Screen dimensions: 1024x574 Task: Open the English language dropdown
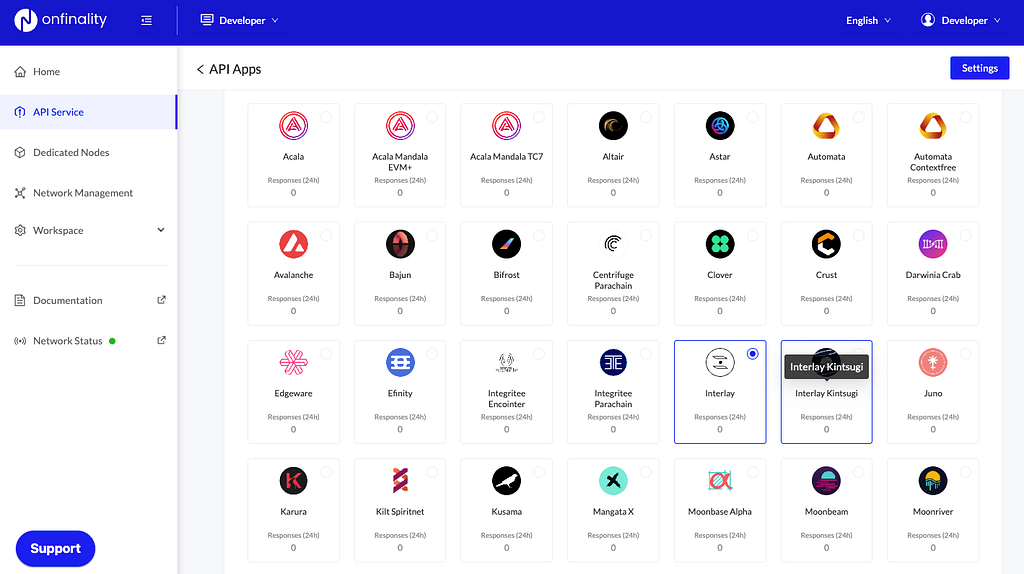[868, 20]
